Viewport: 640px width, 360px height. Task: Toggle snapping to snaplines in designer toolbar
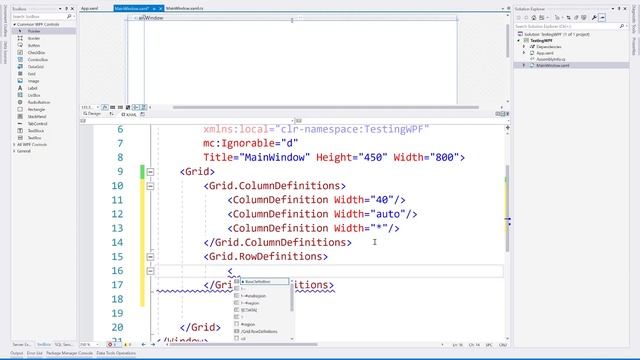click(x=136, y=107)
